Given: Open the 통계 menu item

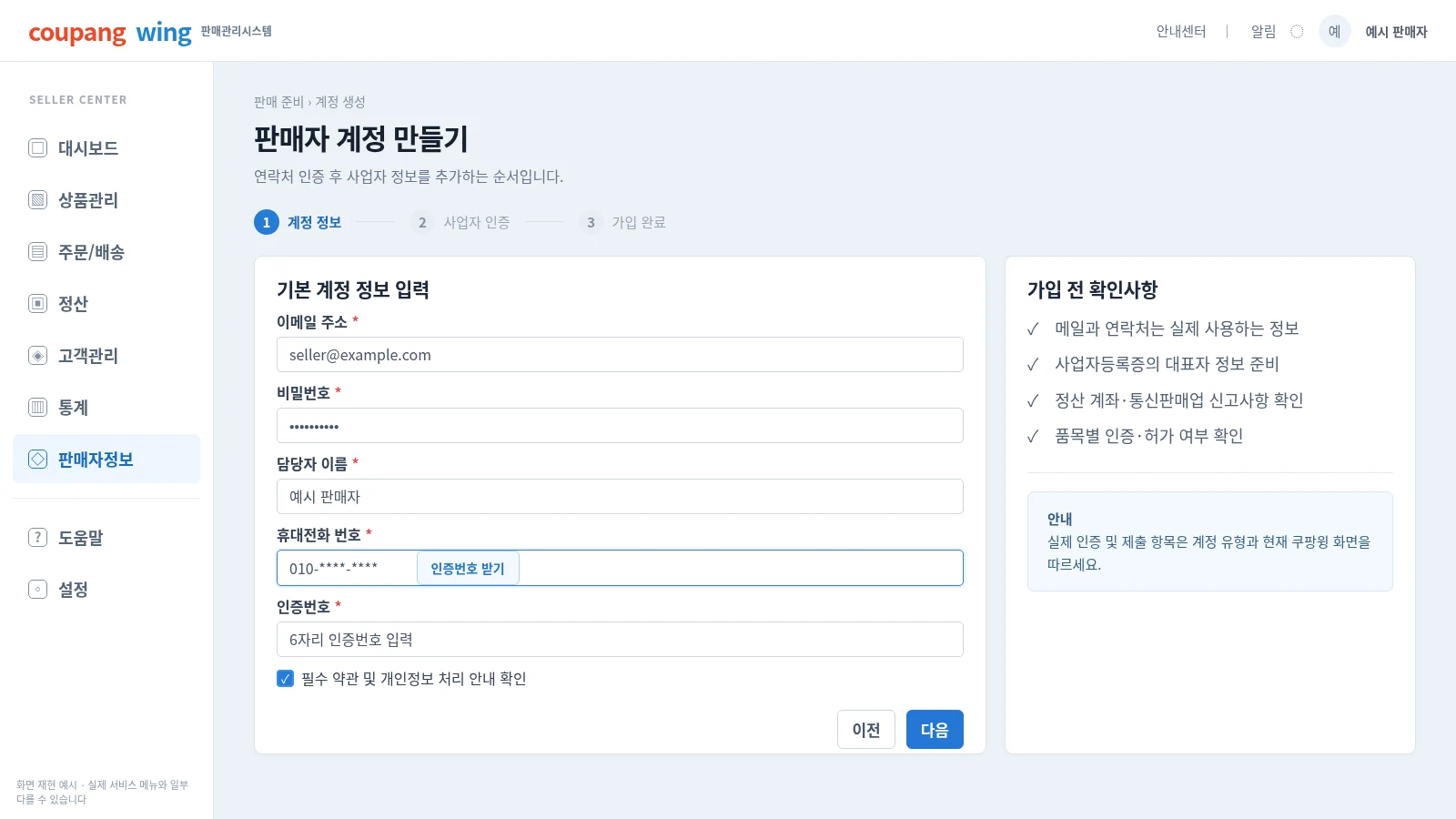Looking at the screenshot, I should [x=106, y=407].
